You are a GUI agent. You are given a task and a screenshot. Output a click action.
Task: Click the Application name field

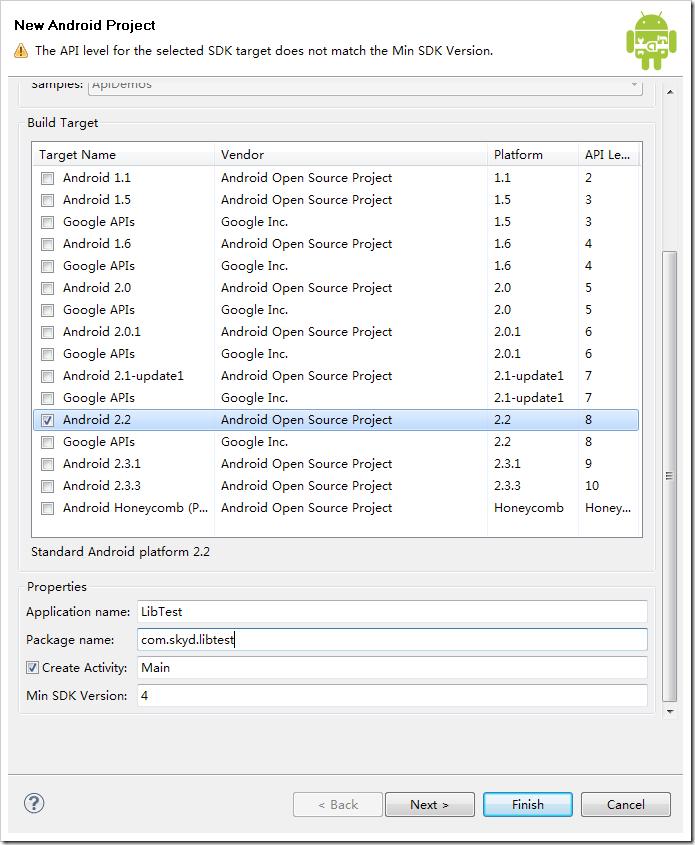coord(392,612)
